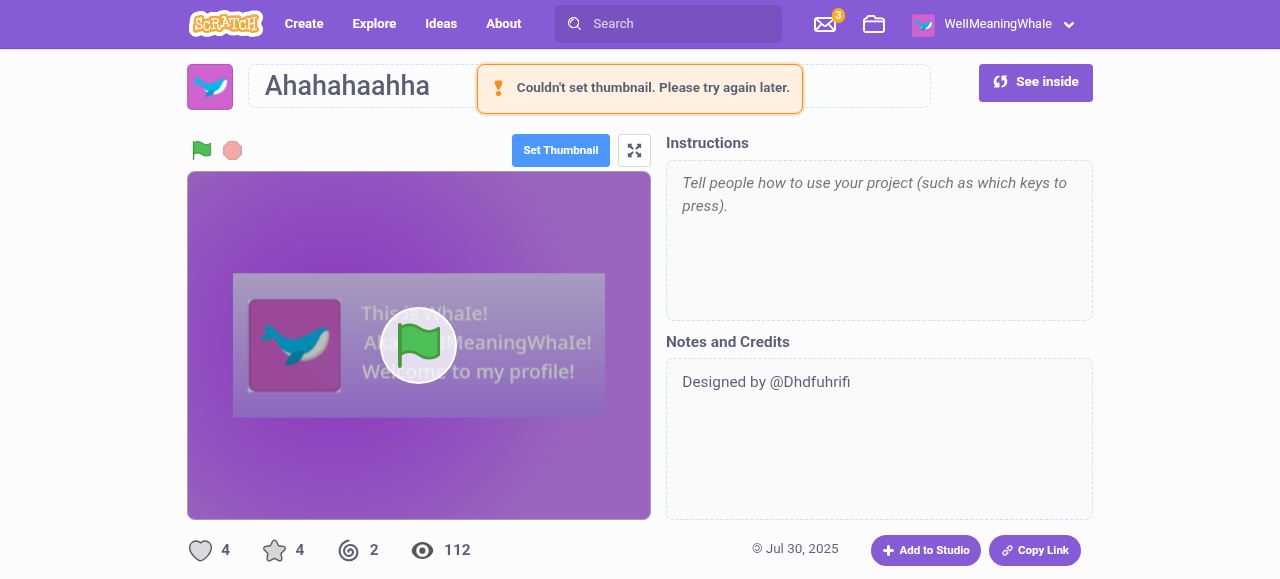Image resolution: width=1280 pixels, height=579 pixels.
Task: Click the green flag above the stage
Action: [202, 150]
